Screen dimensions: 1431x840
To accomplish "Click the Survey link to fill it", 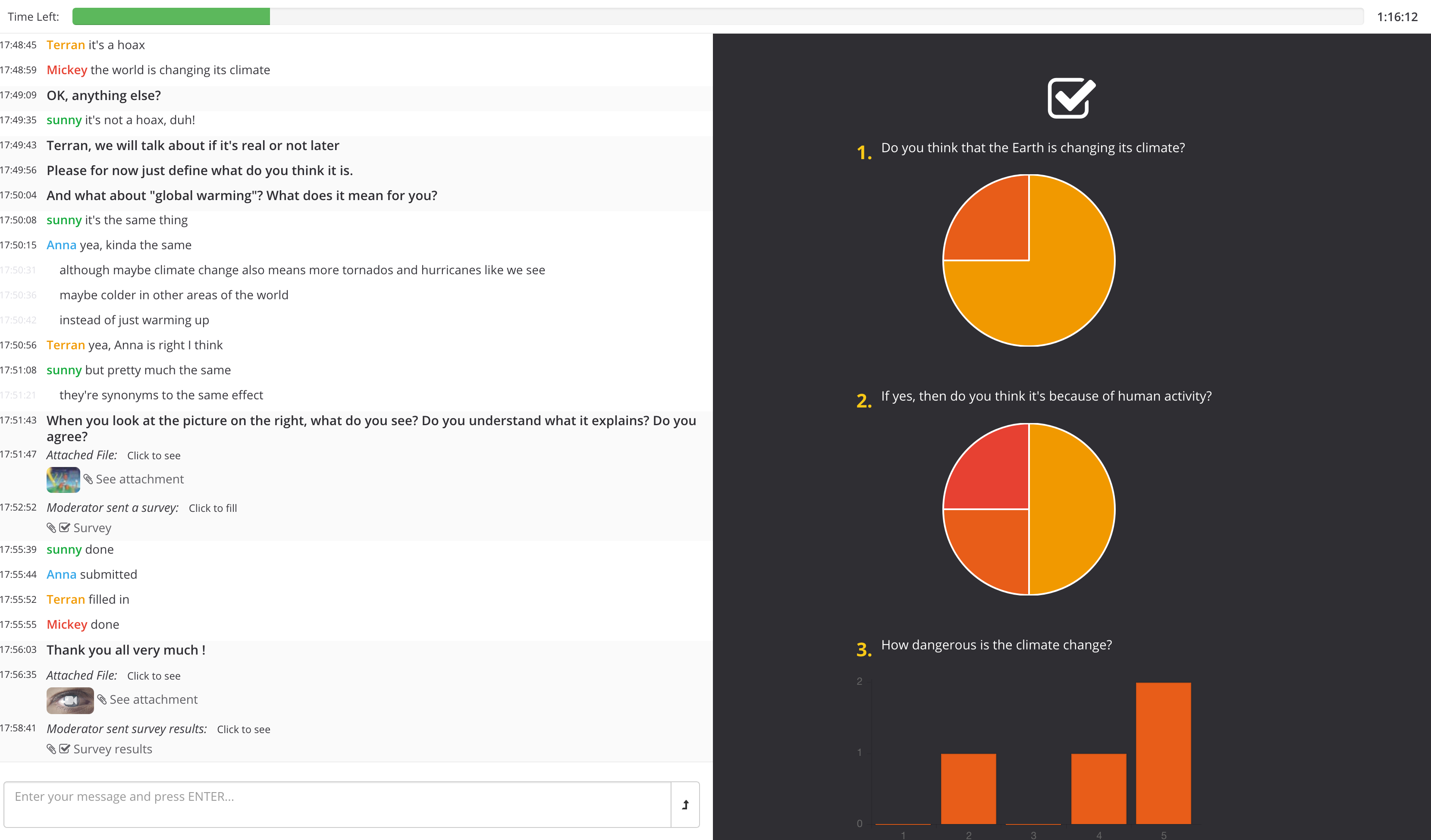I will click(92, 528).
